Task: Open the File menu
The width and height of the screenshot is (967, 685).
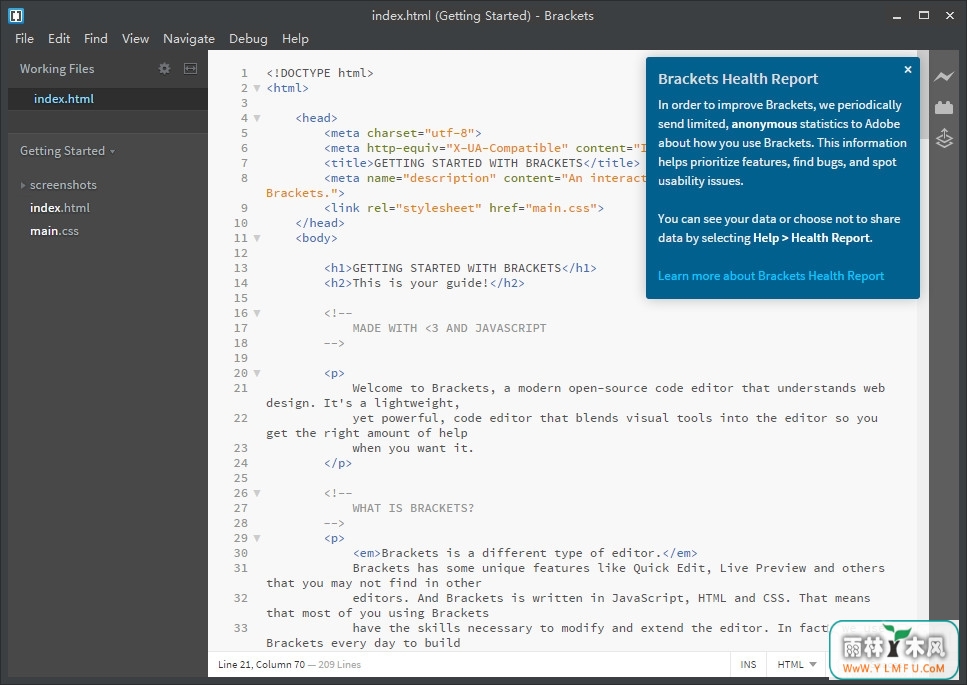Action: point(24,38)
